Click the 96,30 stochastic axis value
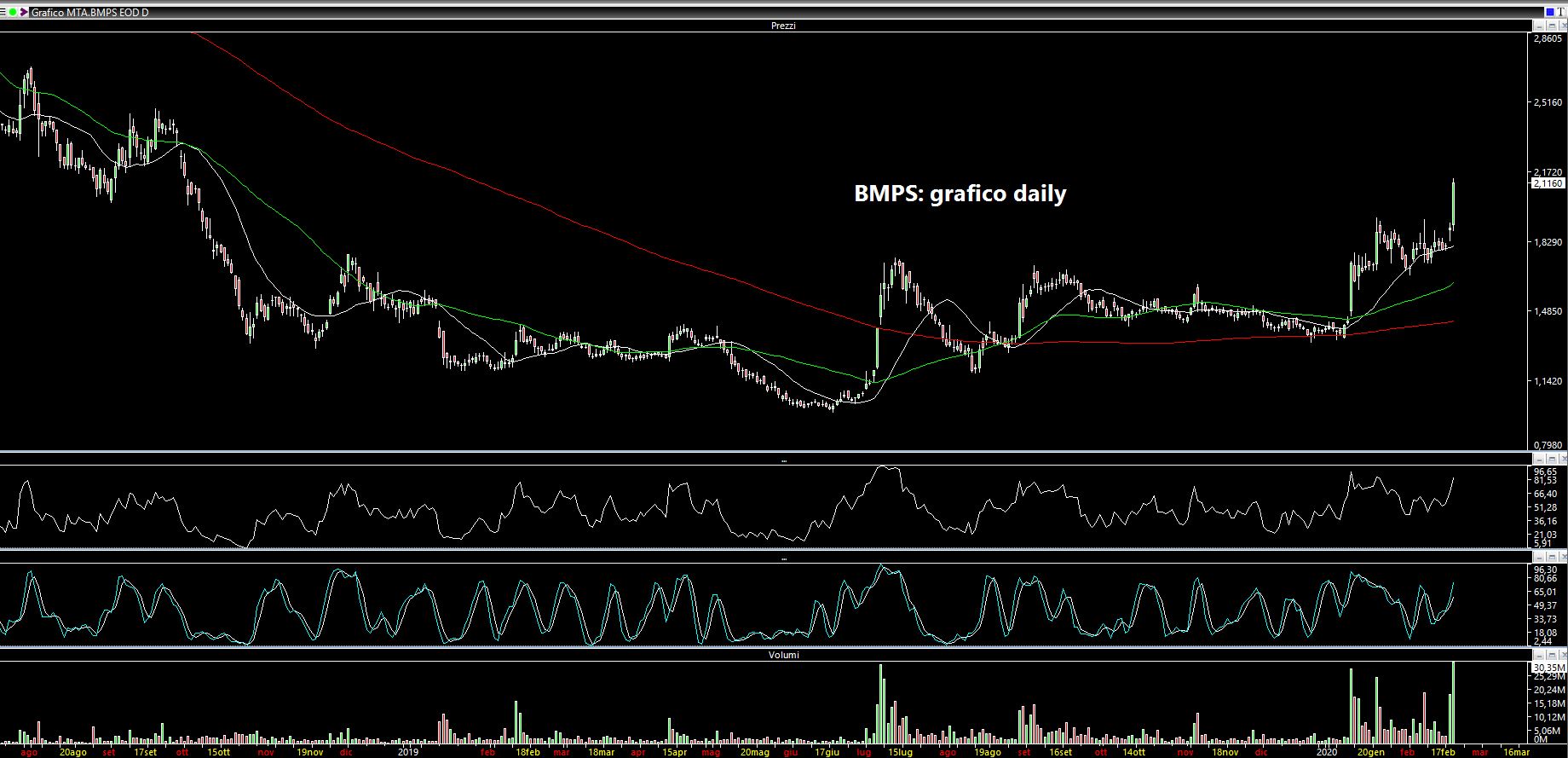Image resolution: width=1568 pixels, height=758 pixels. click(x=1545, y=570)
